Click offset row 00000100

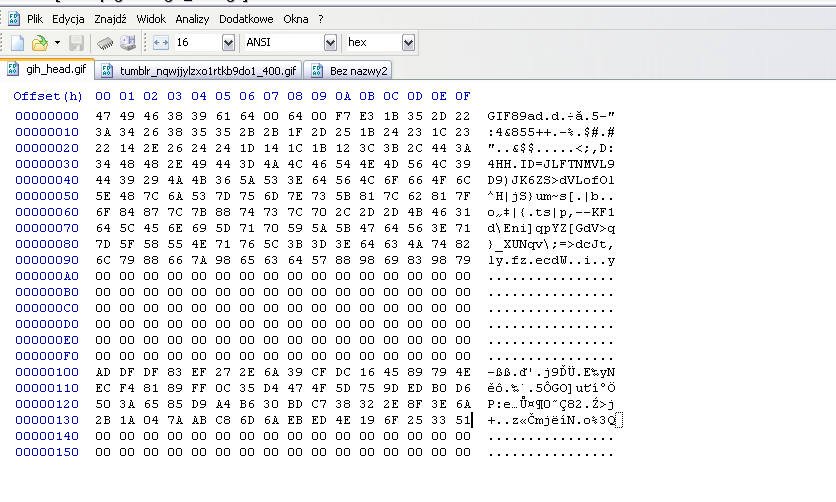pos(47,372)
